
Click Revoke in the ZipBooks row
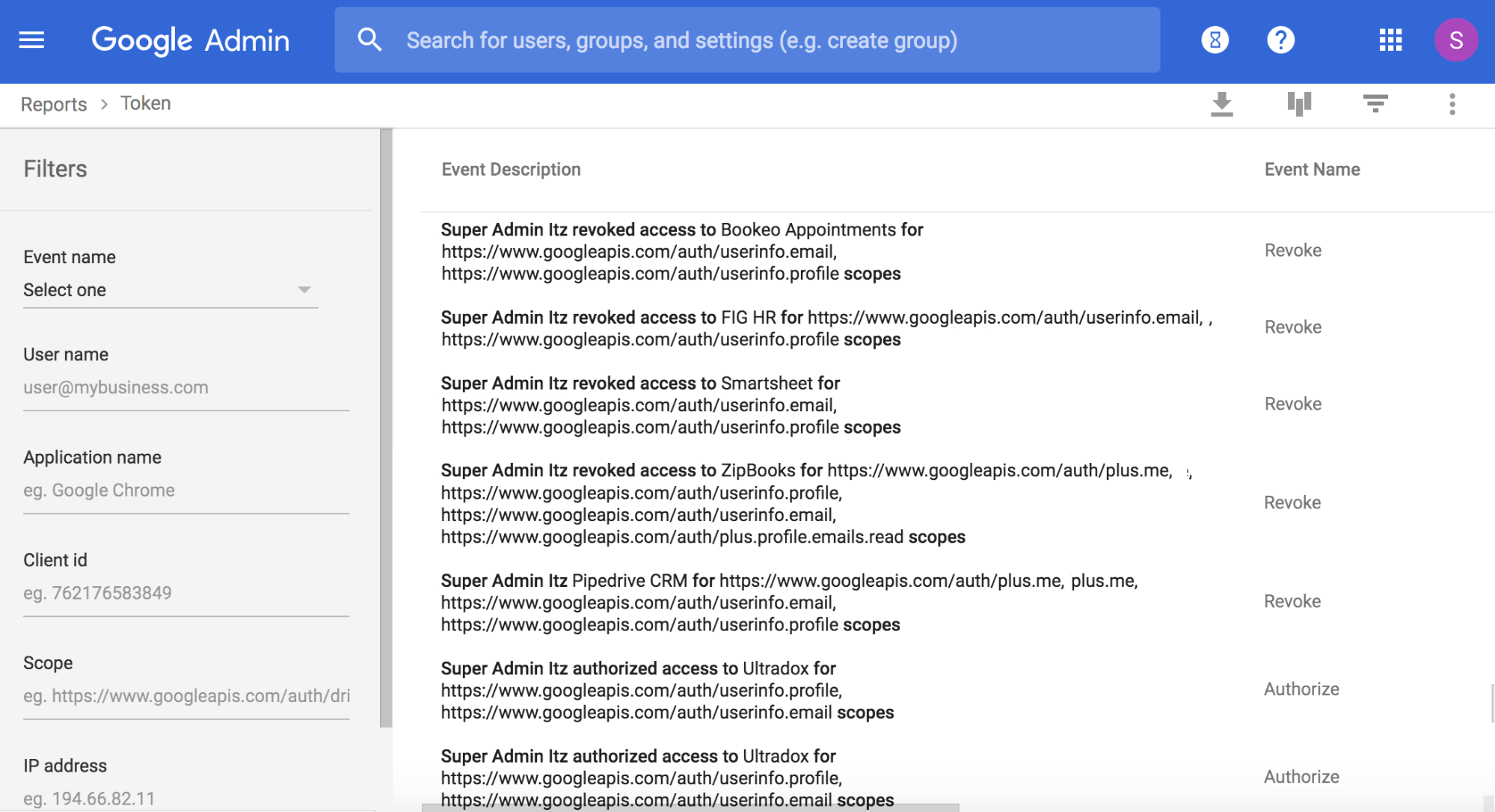pyautogui.click(x=1292, y=502)
